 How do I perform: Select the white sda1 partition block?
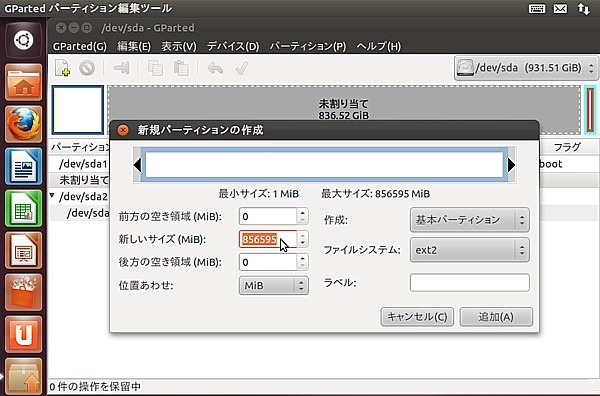pos(78,110)
